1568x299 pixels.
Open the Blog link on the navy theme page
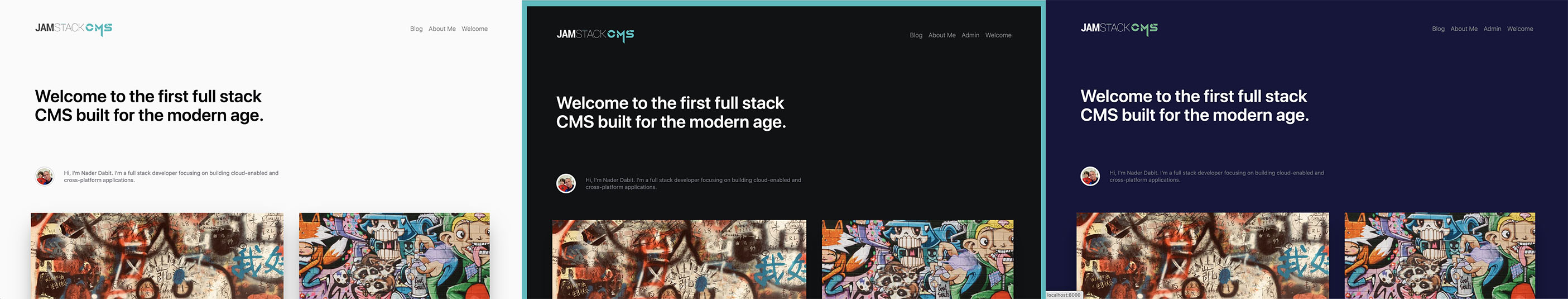coord(1439,29)
